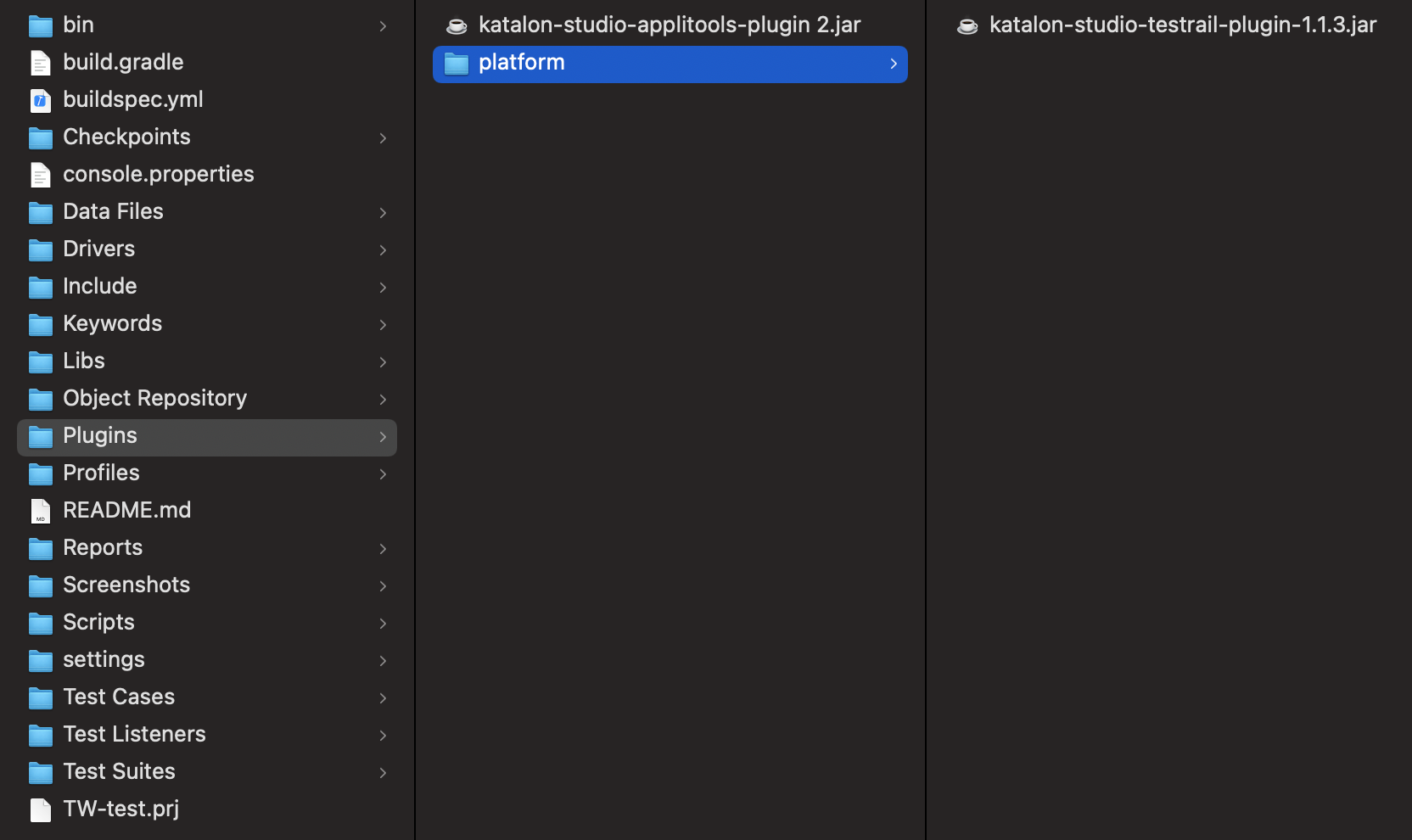Click the buildspec.yml file icon

40,100
